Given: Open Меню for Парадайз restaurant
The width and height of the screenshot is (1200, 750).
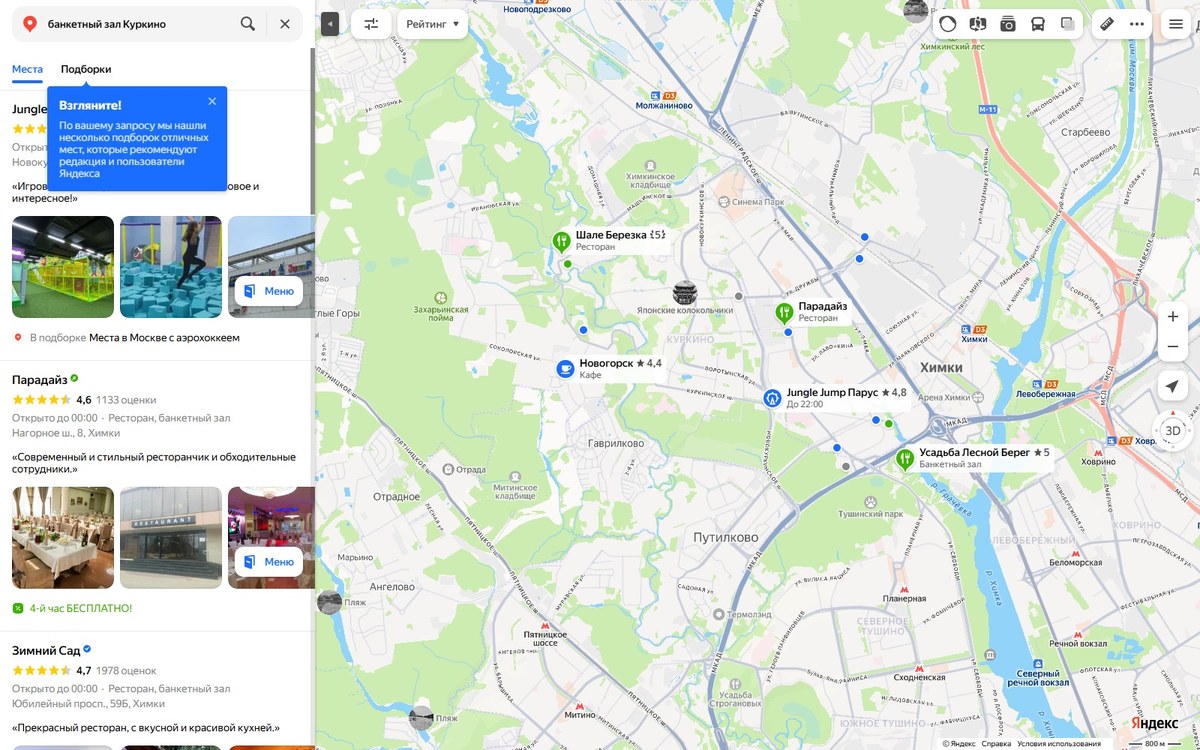Looking at the screenshot, I should pos(269,562).
